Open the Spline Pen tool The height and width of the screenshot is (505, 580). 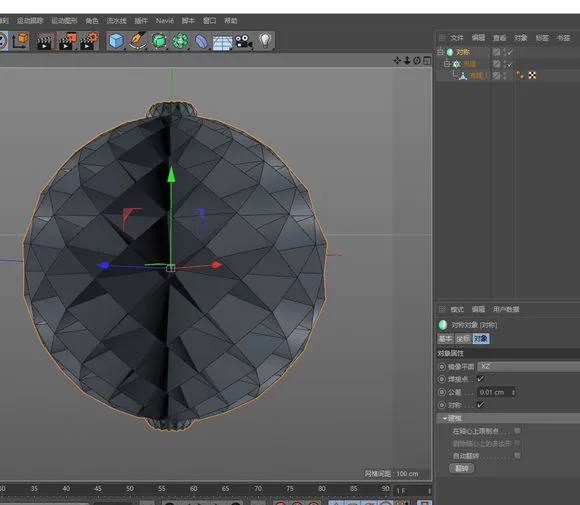(137, 41)
